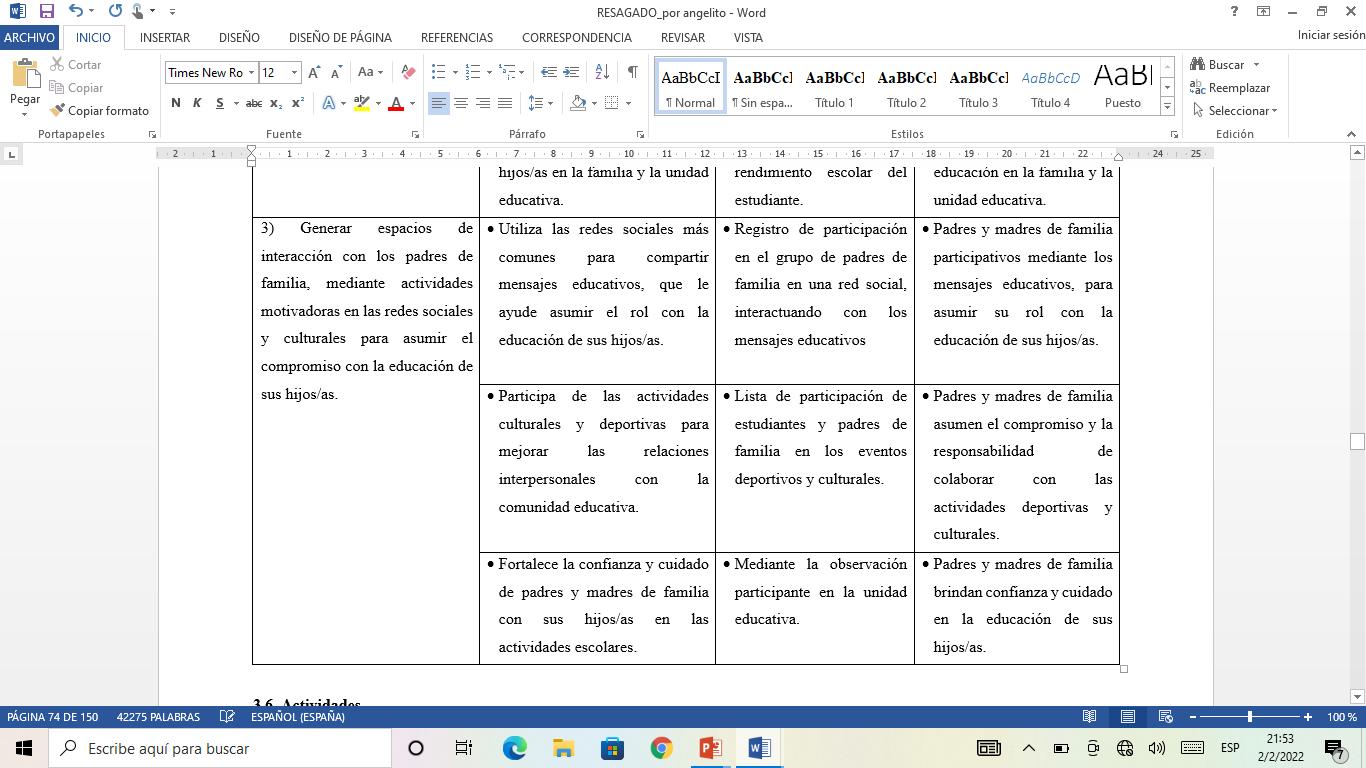Save the document with the floppy disk icon
The width and height of the screenshot is (1366, 768).
(x=47, y=12)
